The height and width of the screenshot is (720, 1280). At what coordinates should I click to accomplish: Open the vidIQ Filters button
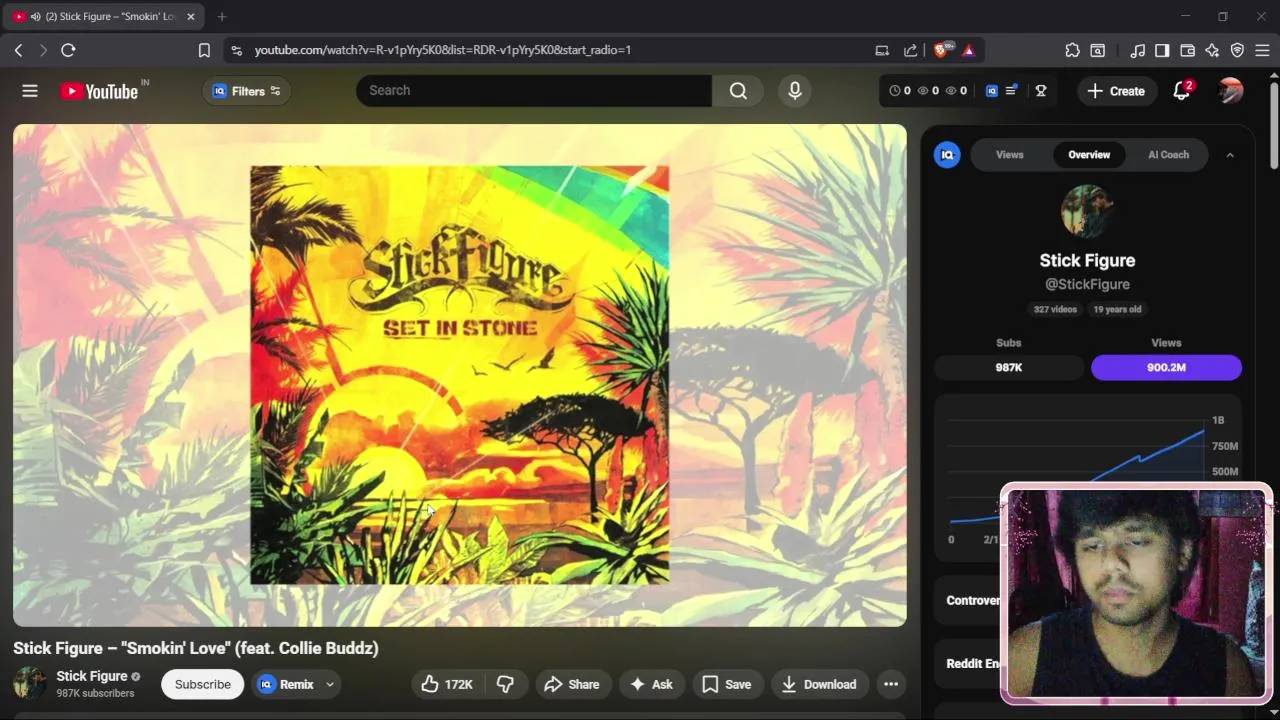[246, 91]
